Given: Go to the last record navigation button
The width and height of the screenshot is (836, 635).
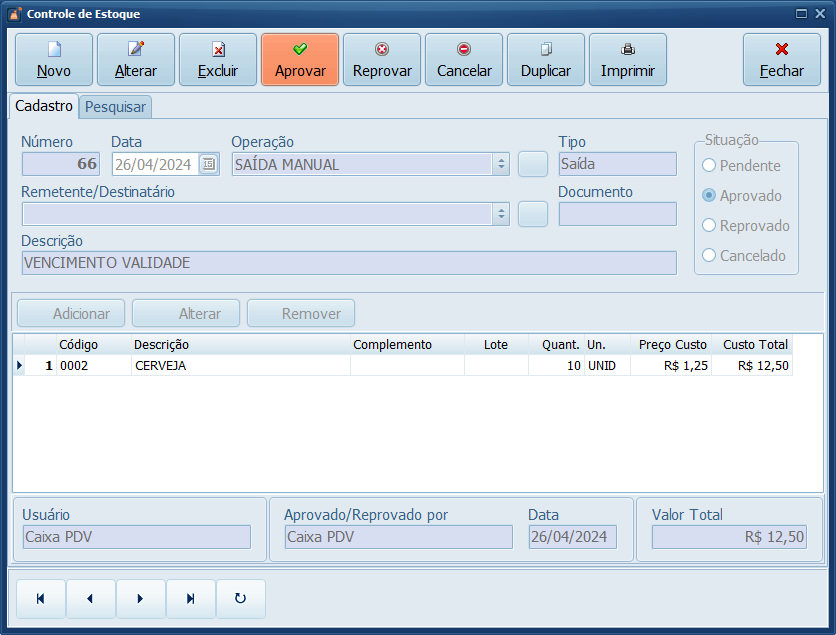Looking at the screenshot, I should 190,599.
